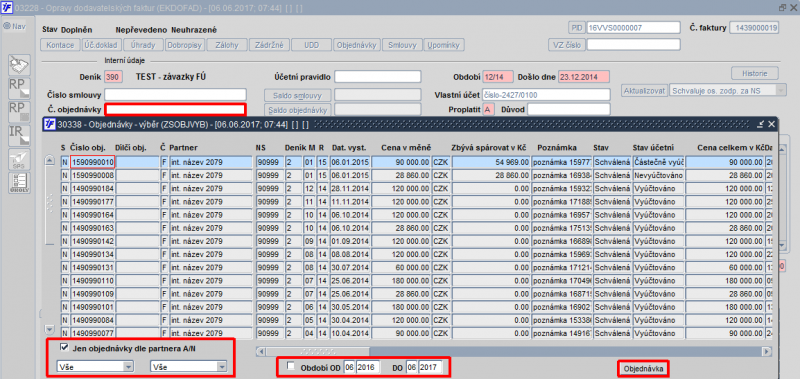
Task: Open the Schvaluje os. zodp. dropdown
Action: (x=728, y=90)
